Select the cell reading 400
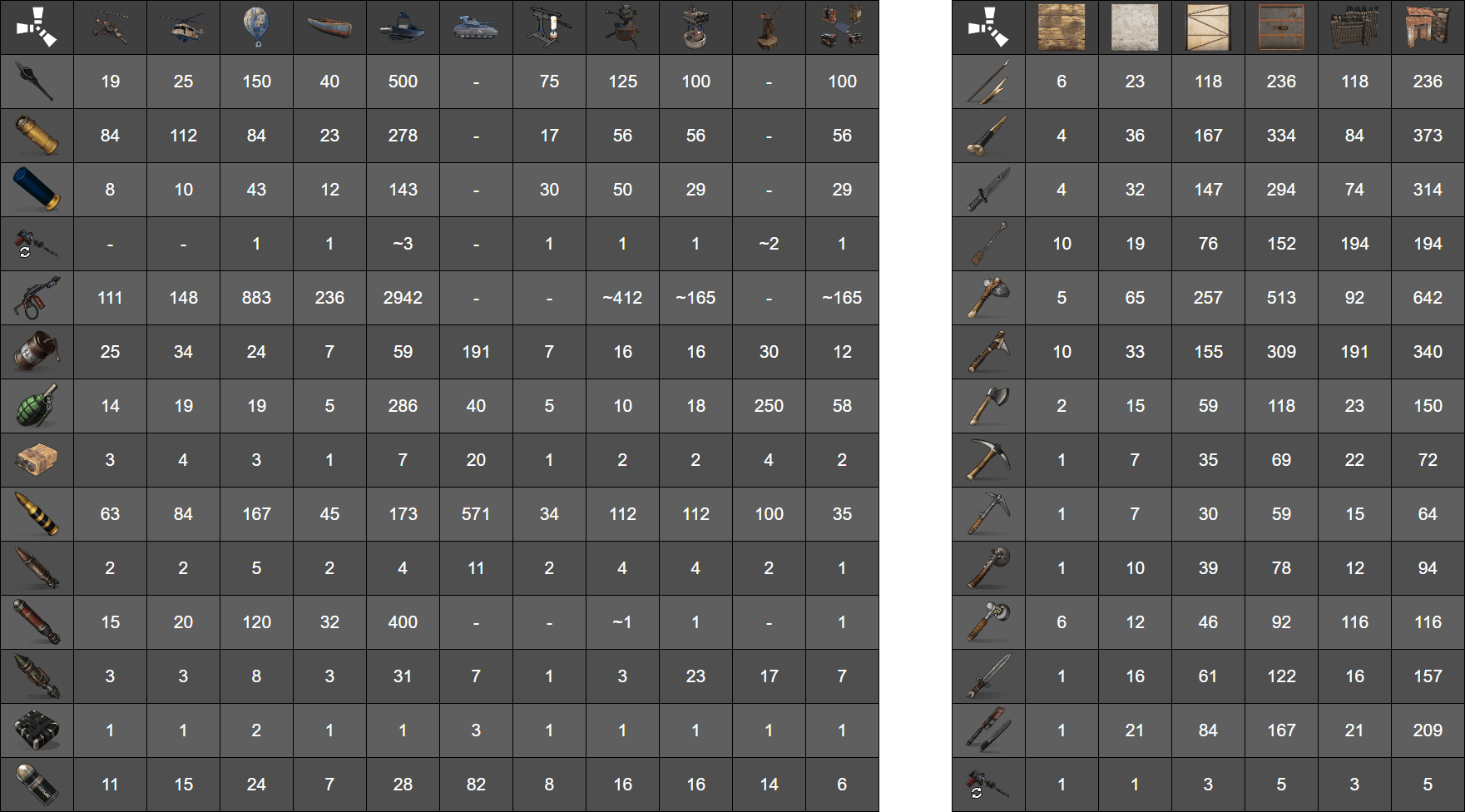This screenshot has width=1465, height=812. (x=403, y=622)
